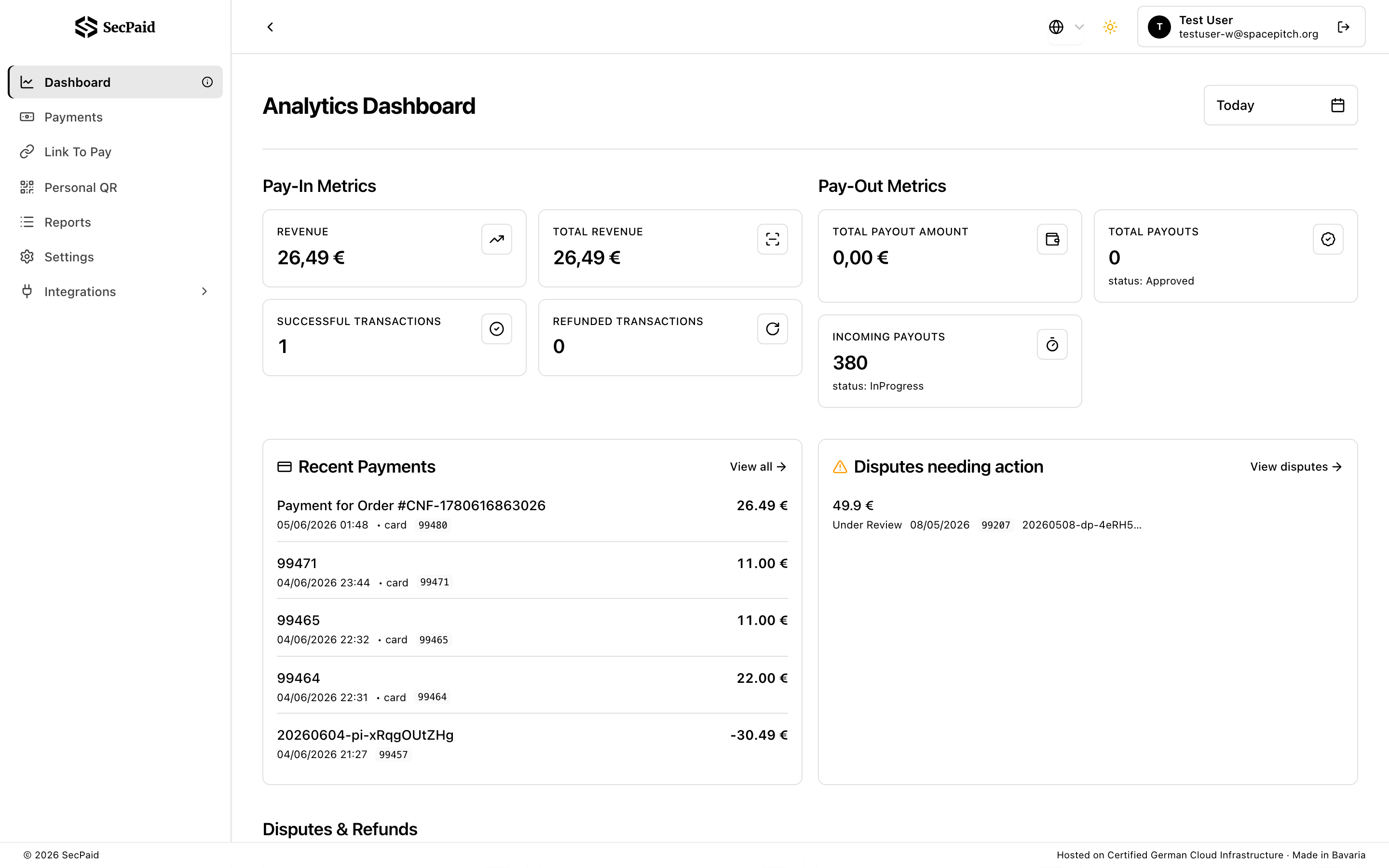This screenshot has width=1389, height=868.
Task: Click the Incoming Payouts 380 card
Action: (950, 361)
